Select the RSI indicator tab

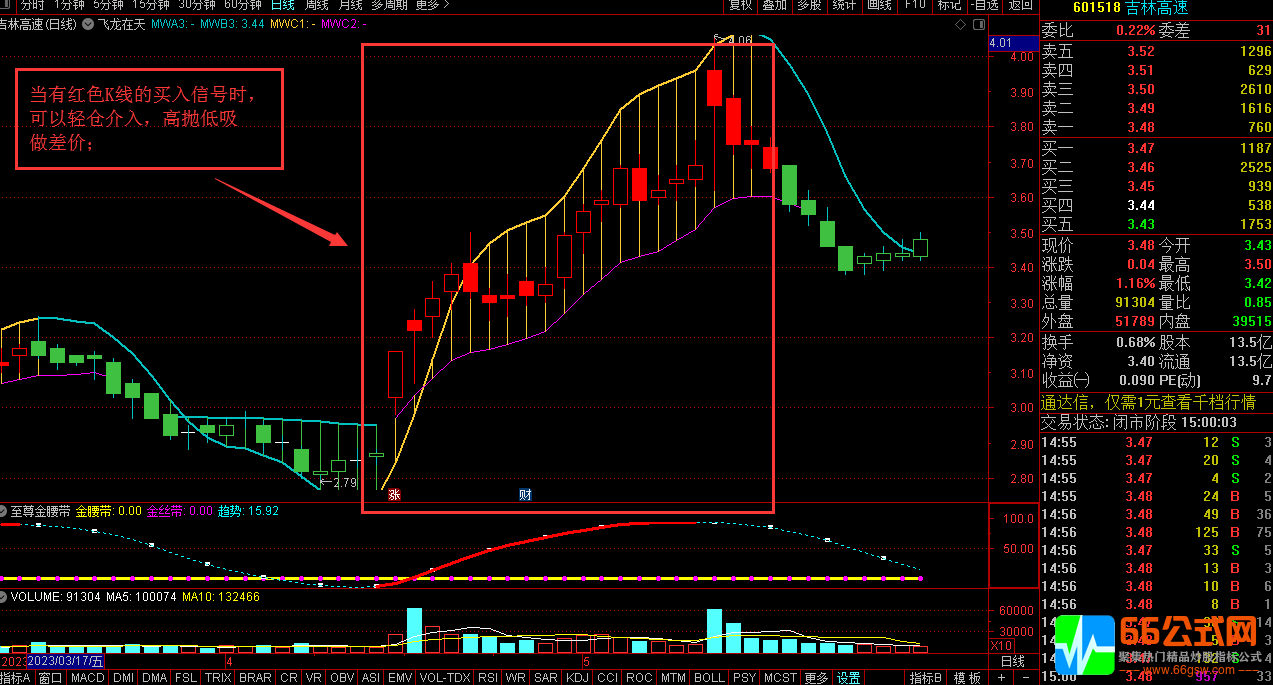(488, 677)
